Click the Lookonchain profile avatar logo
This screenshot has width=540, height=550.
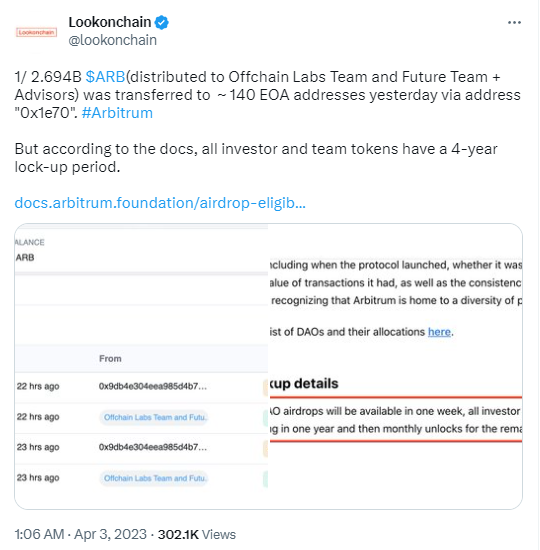[x=36, y=32]
